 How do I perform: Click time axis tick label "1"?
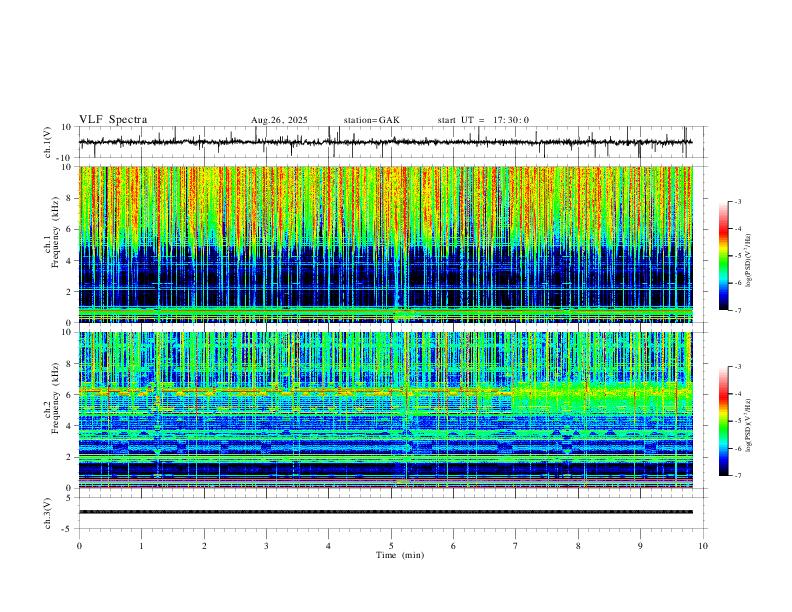[x=141, y=546]
